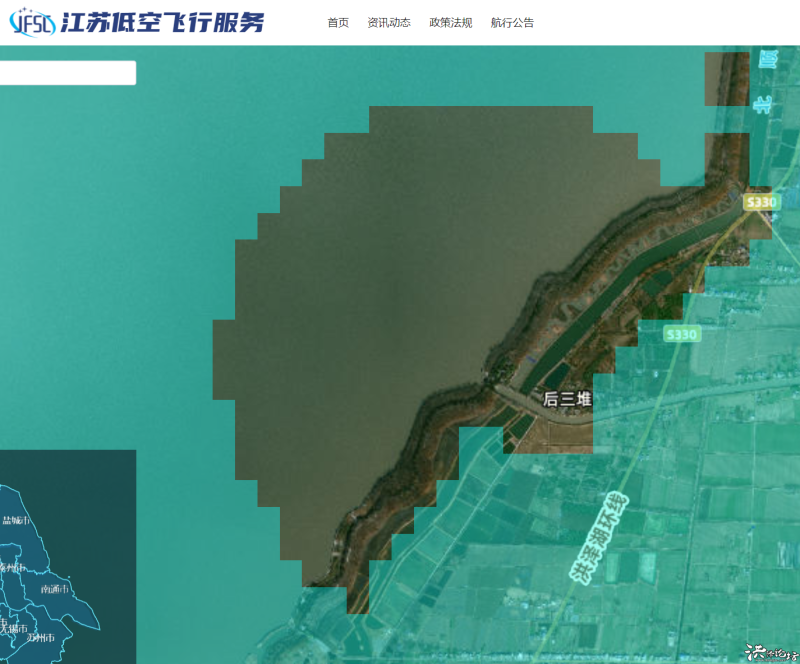The width and height of the screenshot is (800, 664).
Task: Click the small unshaded tile at top-right
Action: (724, 78)
